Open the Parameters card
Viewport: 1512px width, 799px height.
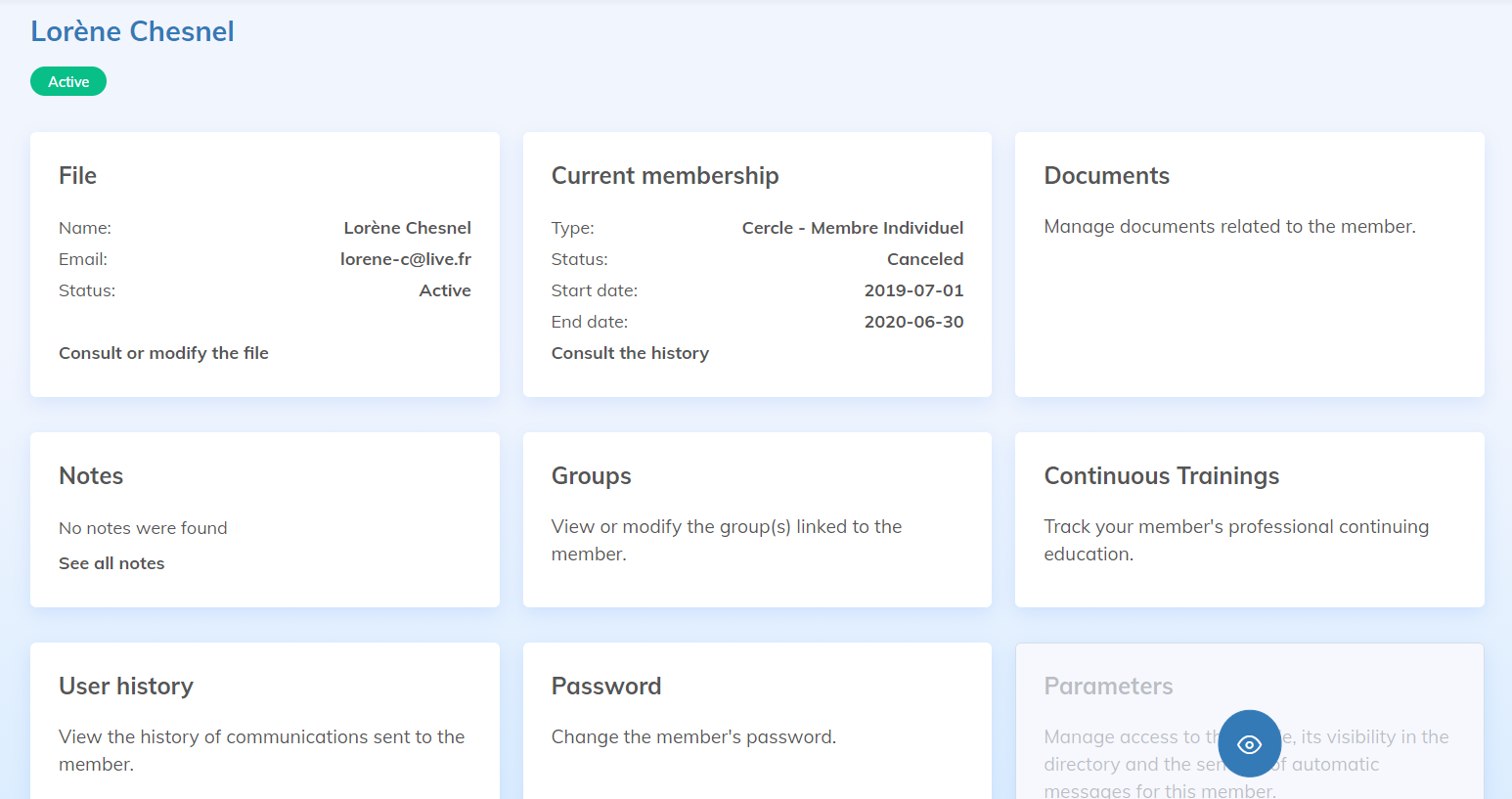click(x=1108, y=687)
